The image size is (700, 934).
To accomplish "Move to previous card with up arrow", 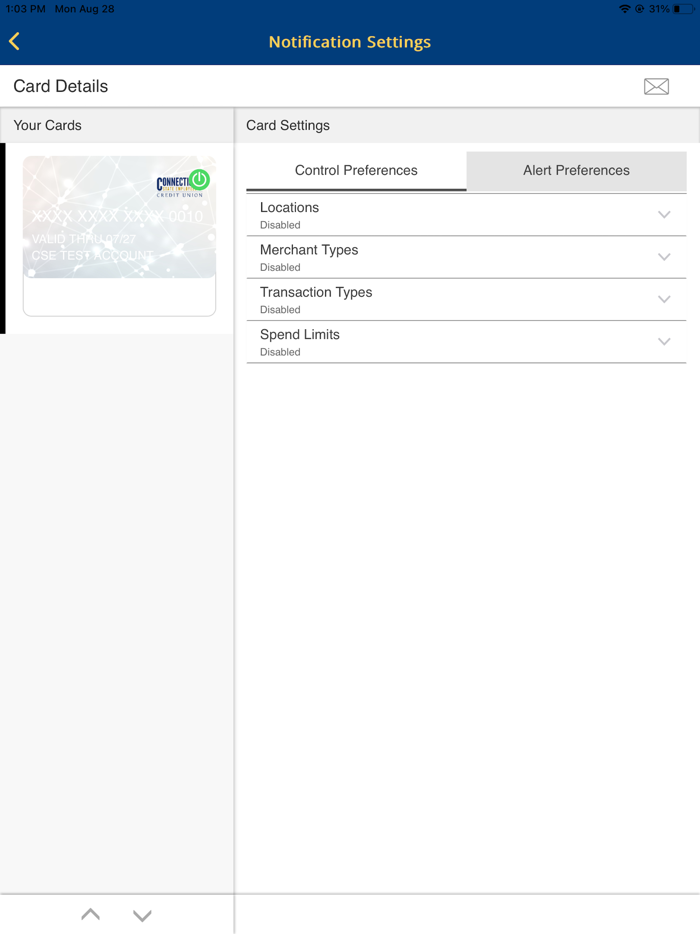I will pyautogui.click(x=91, y=914).
